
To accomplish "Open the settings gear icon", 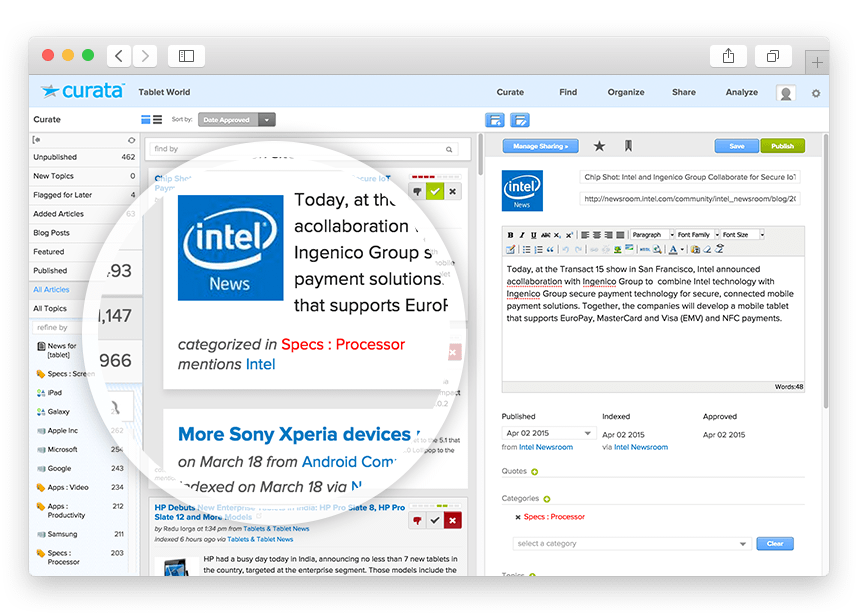I will pyautogui.click(x=815, y=93).
